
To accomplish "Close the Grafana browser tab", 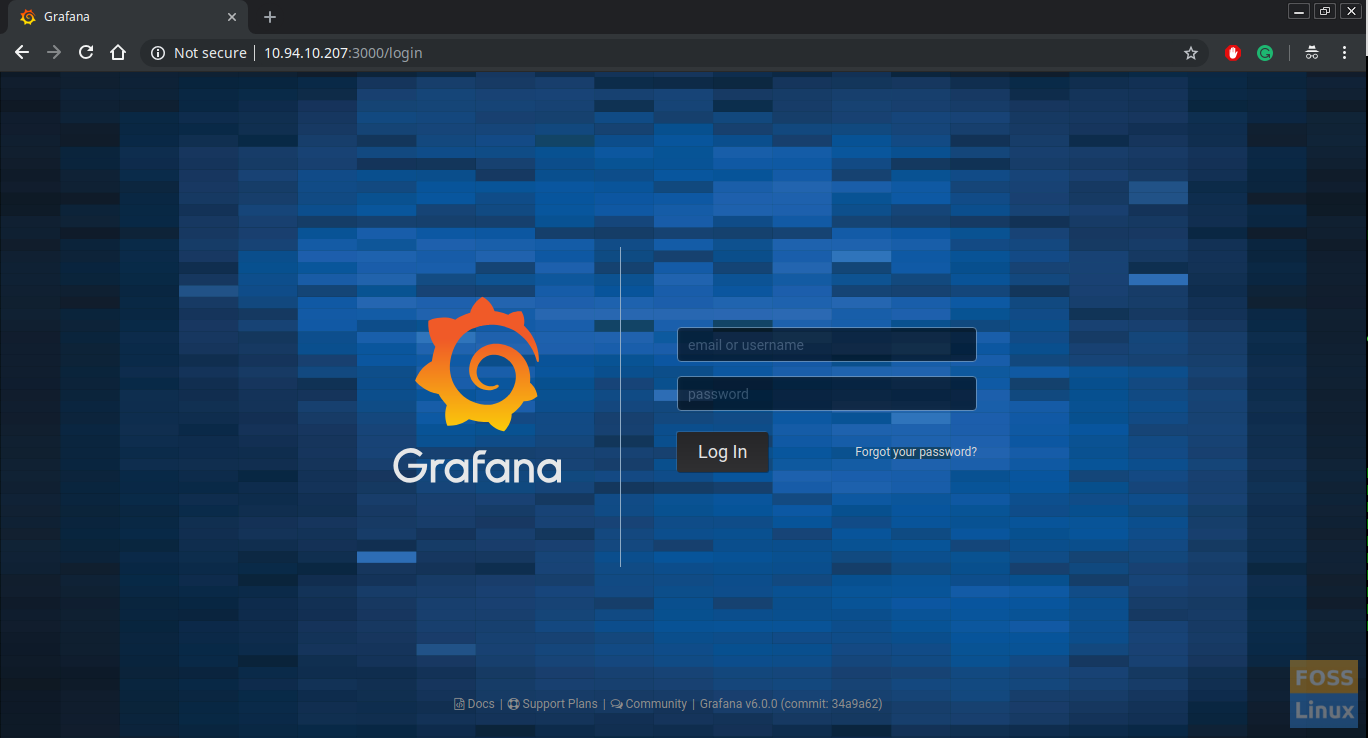I will [232, 17].
